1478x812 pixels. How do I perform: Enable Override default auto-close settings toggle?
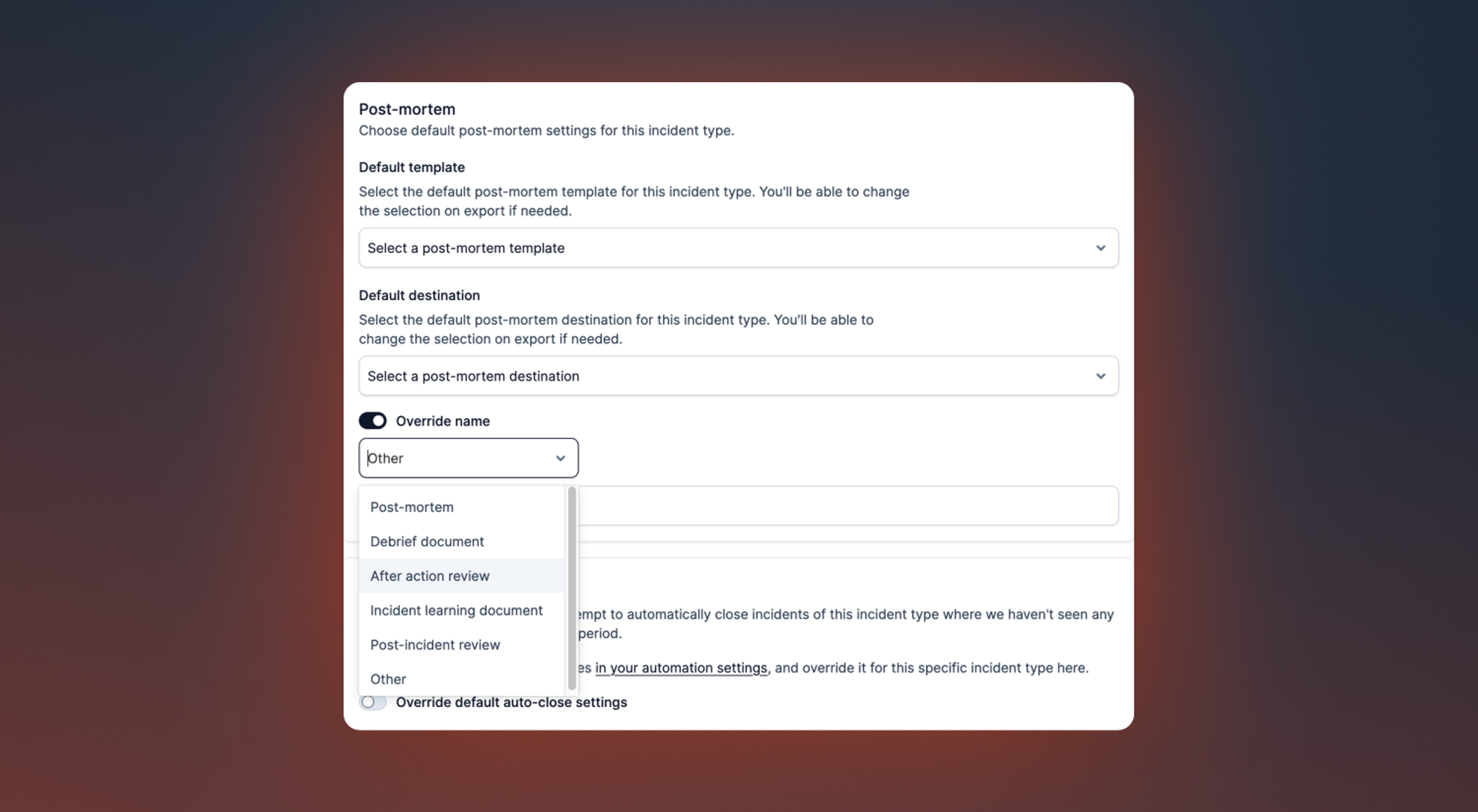tap(372, 702)
